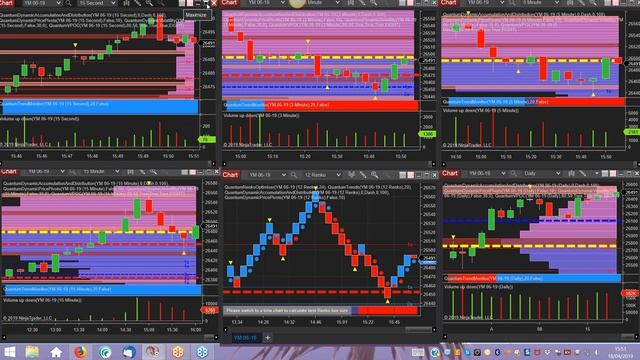Select zoom tool in 15 Second chart

click(149, 3)
